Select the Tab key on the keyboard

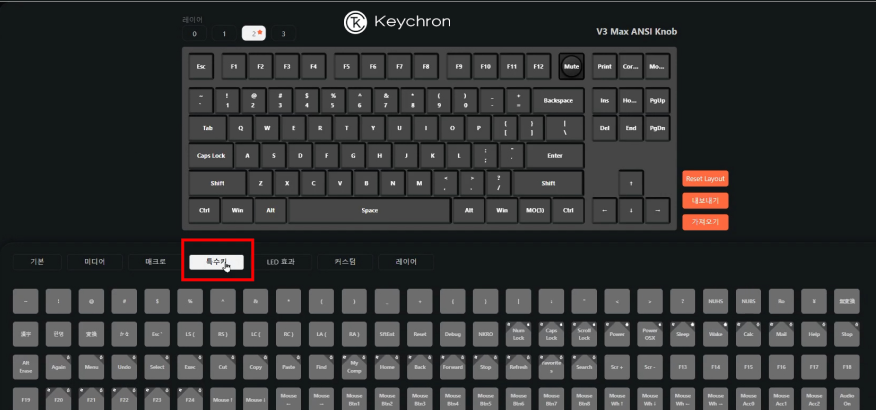click(208, 128)
